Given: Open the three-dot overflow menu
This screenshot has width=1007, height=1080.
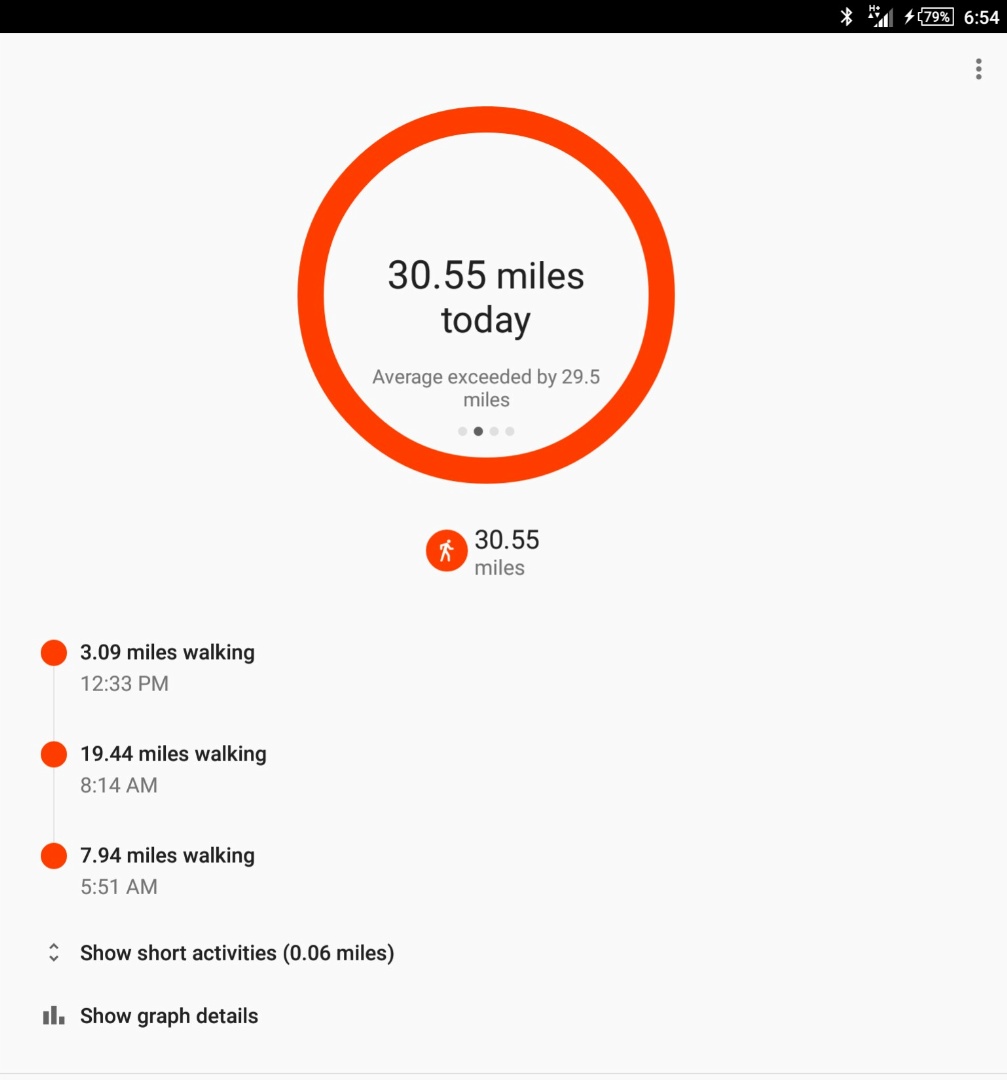Looking at the screenshot, I should coord(978,69).
